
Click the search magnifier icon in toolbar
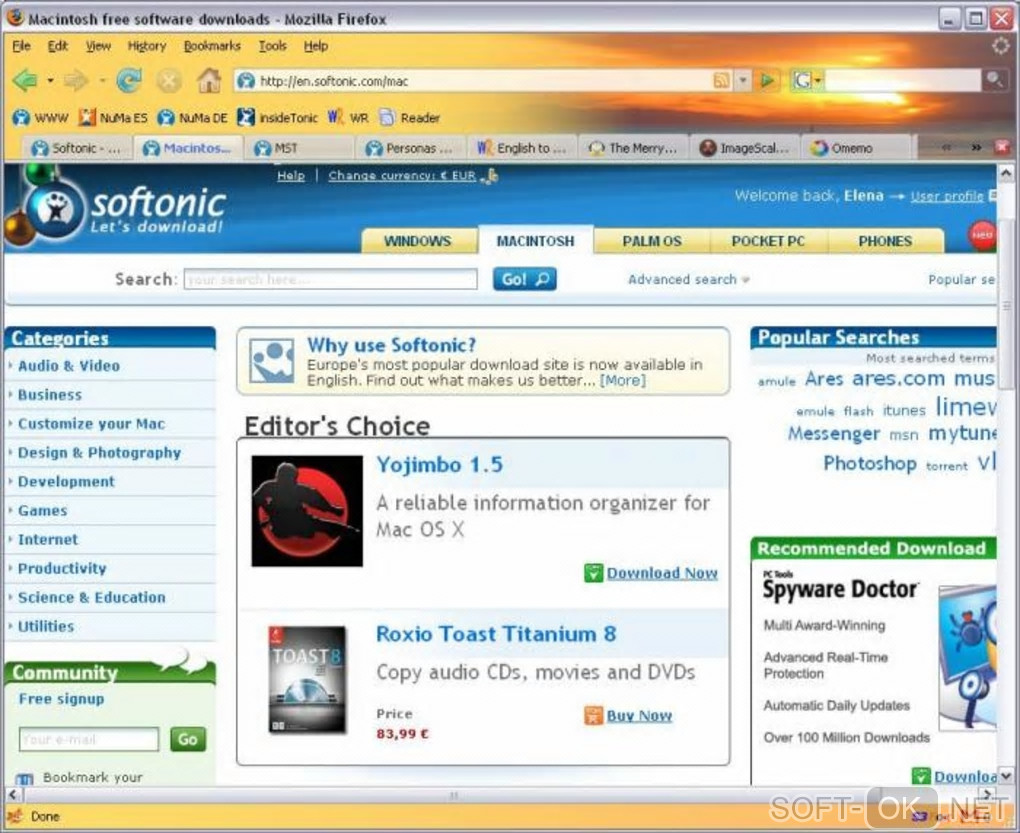[994, 80]
